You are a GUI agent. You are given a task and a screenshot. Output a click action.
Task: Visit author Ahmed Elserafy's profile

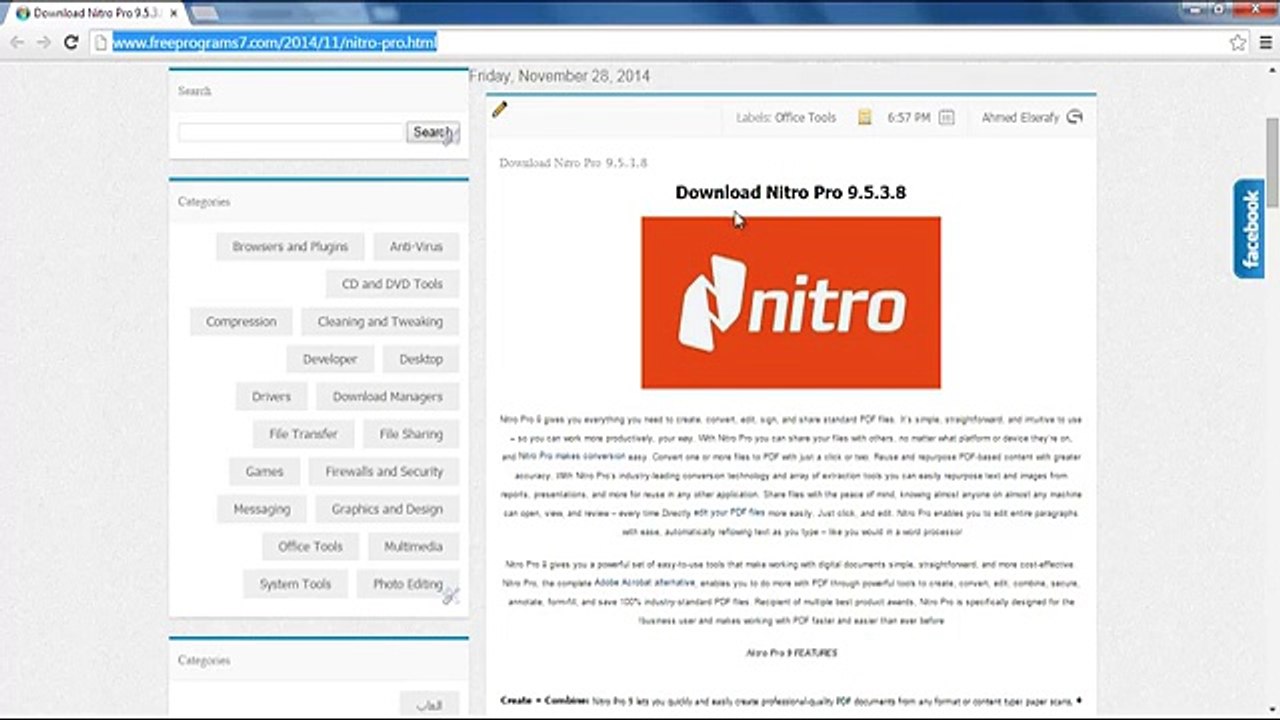(x=1020, y=118)
